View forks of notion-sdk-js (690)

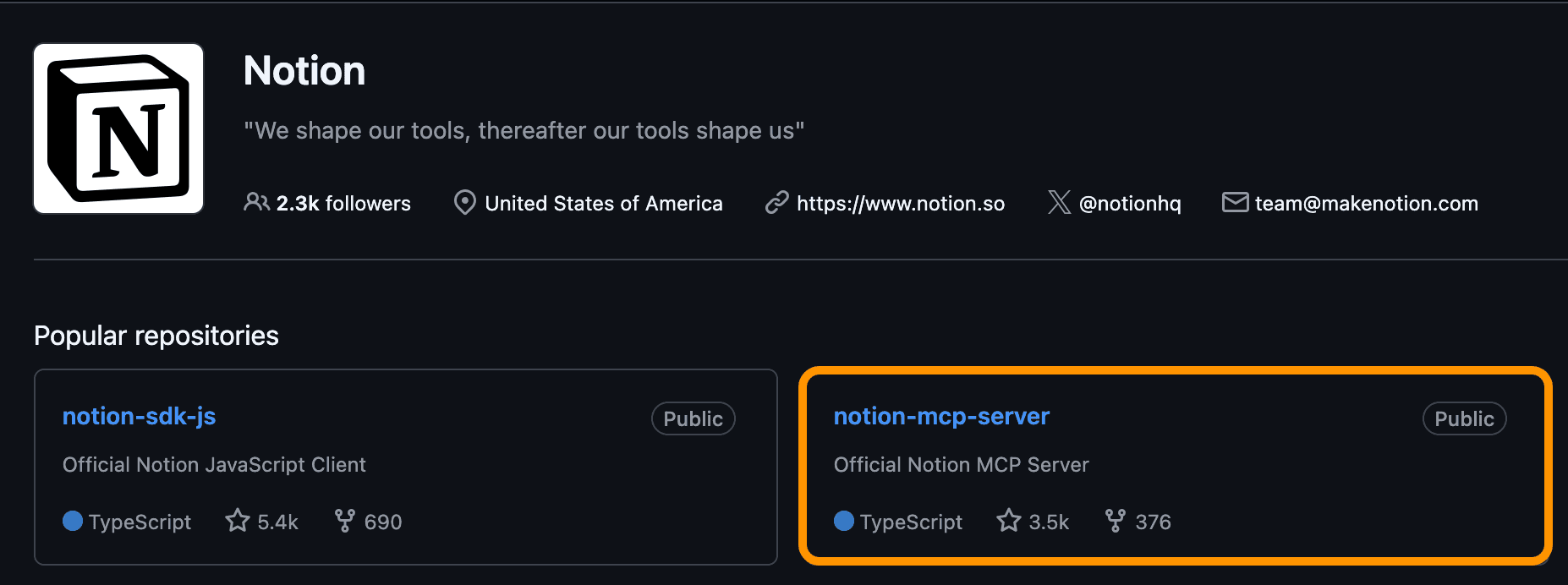[369, 522]
